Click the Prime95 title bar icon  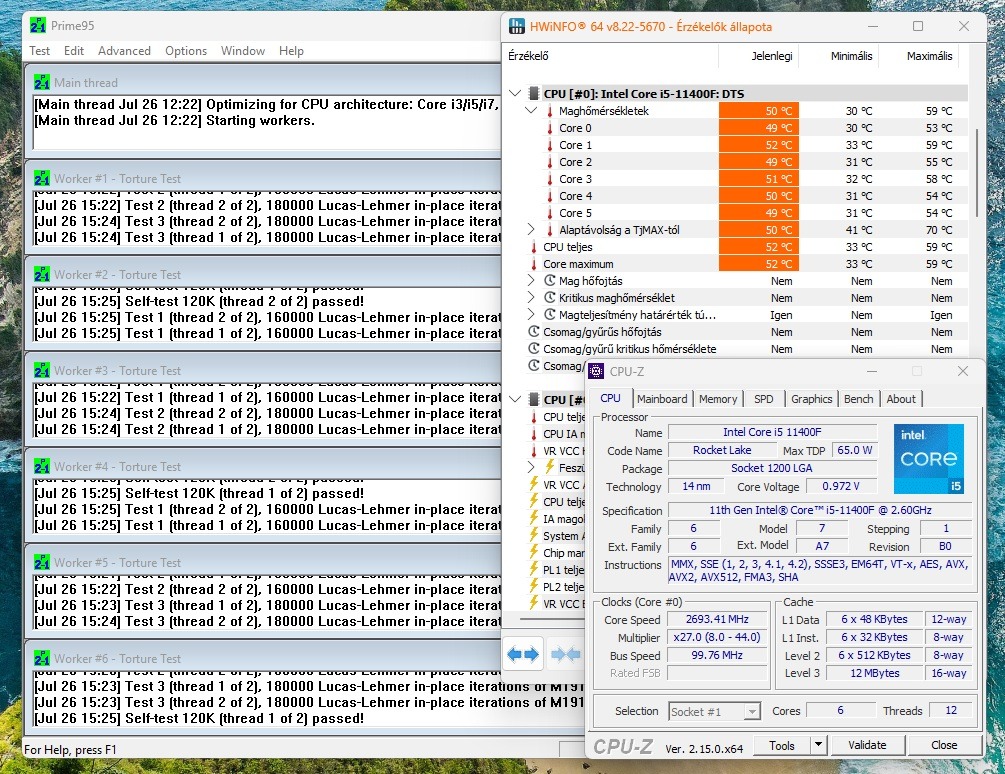38,26
